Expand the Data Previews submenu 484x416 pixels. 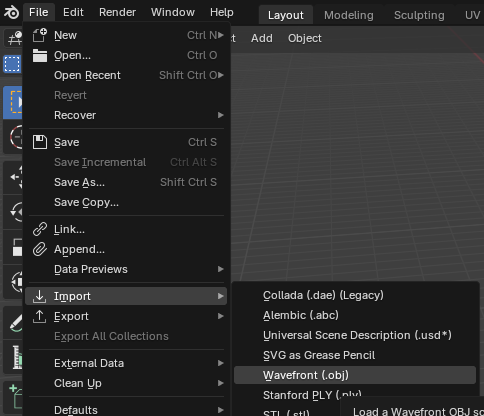click(x=126, y=269)
